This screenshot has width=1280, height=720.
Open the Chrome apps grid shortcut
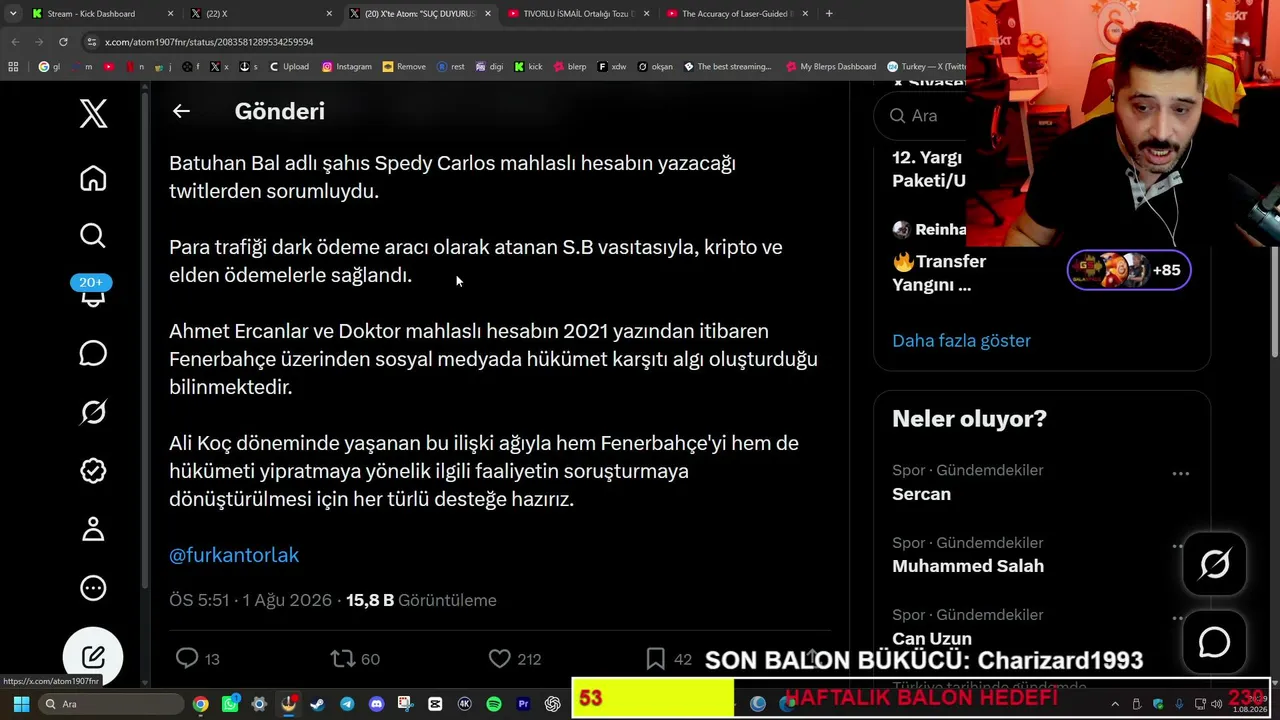[13, 67]
